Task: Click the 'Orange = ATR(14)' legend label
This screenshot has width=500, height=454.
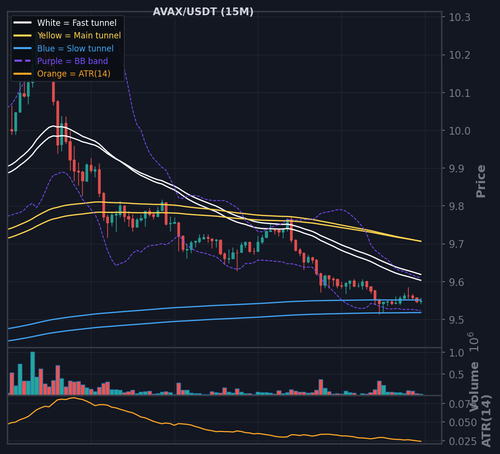Action: coord(74,74)
